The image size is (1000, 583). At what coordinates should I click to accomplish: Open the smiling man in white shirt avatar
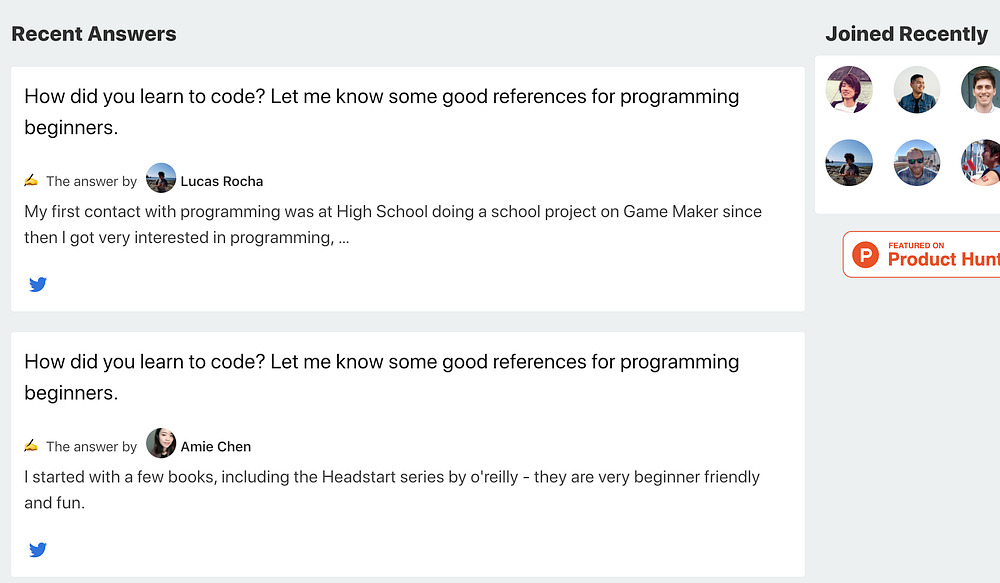982,90
